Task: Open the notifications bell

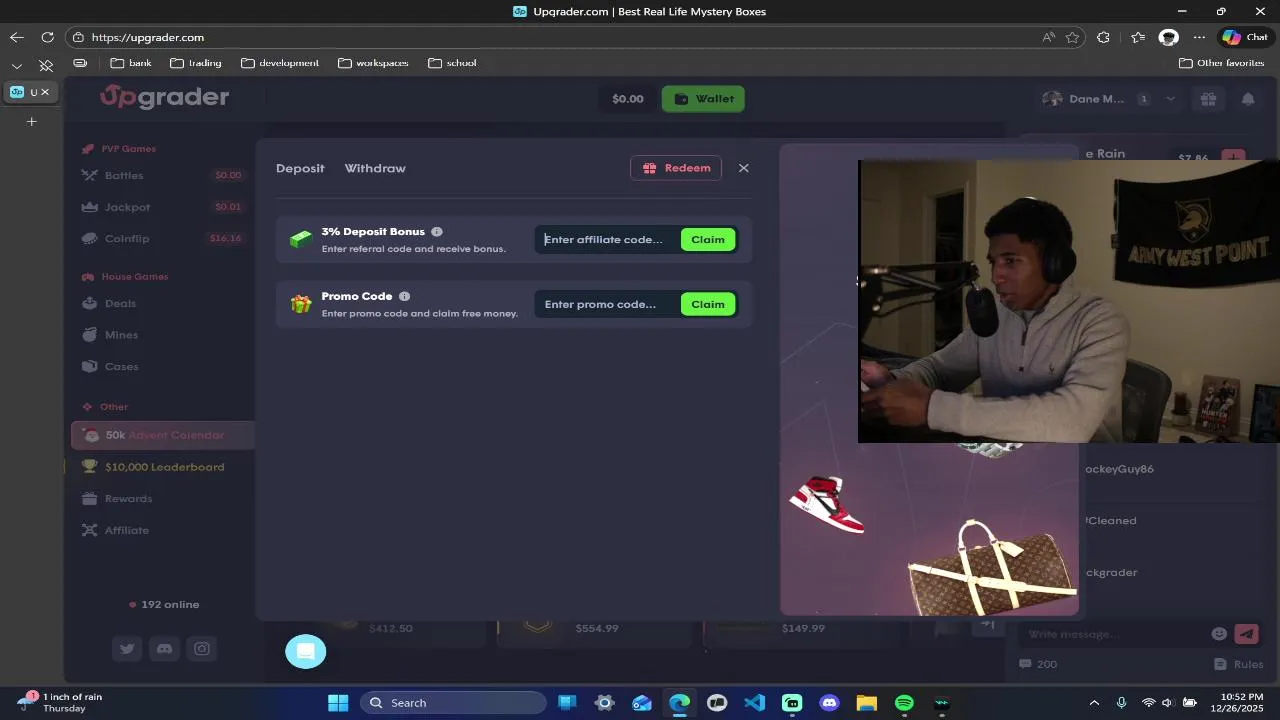Action: tap(1248, 99)
